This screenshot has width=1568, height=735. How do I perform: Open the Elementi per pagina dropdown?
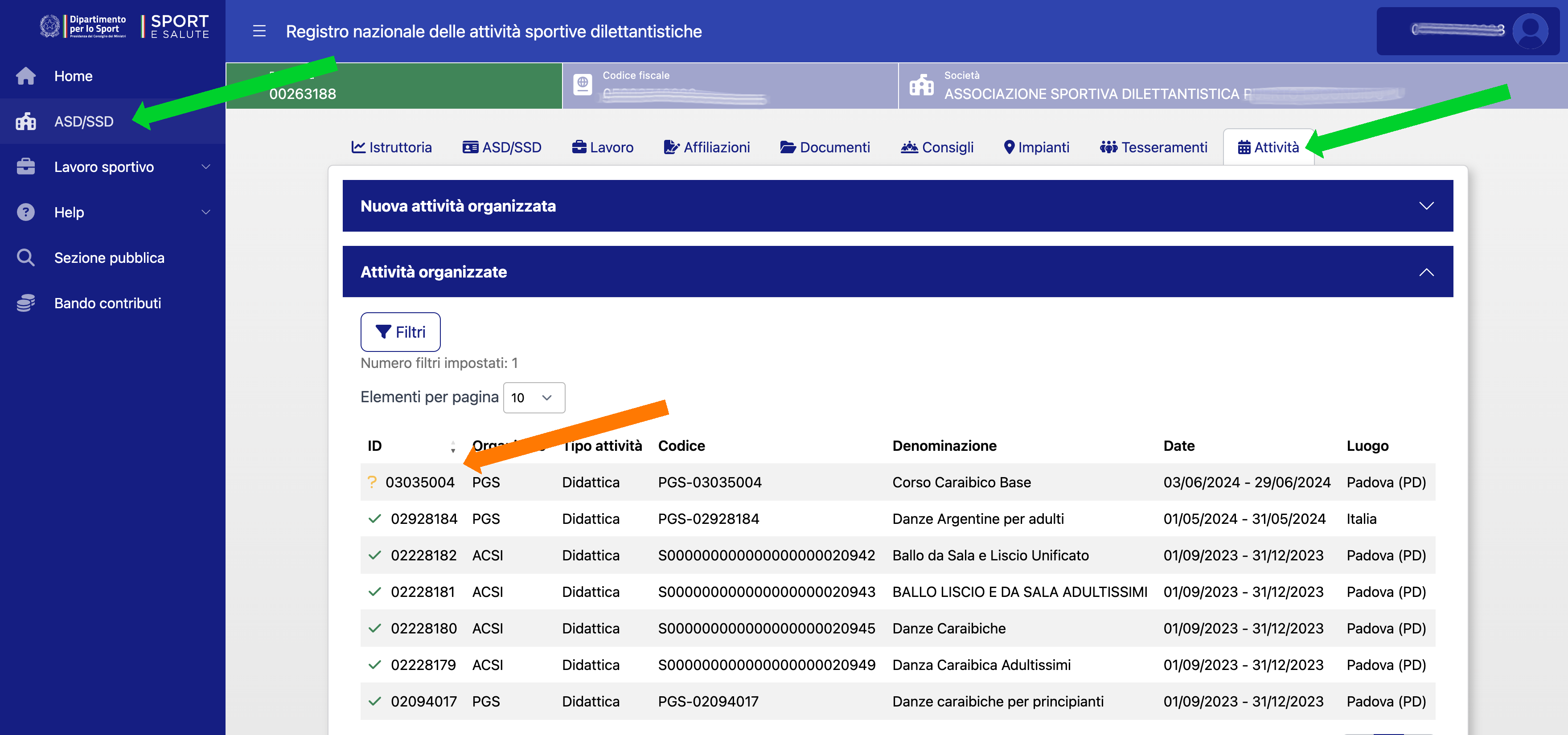tap(534, 397)
